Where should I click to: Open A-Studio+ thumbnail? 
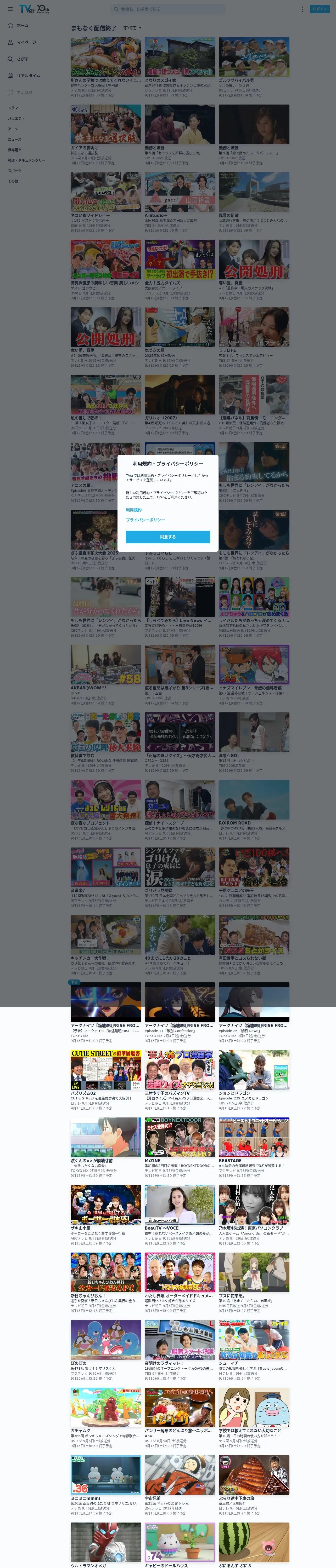coord(179,192)
